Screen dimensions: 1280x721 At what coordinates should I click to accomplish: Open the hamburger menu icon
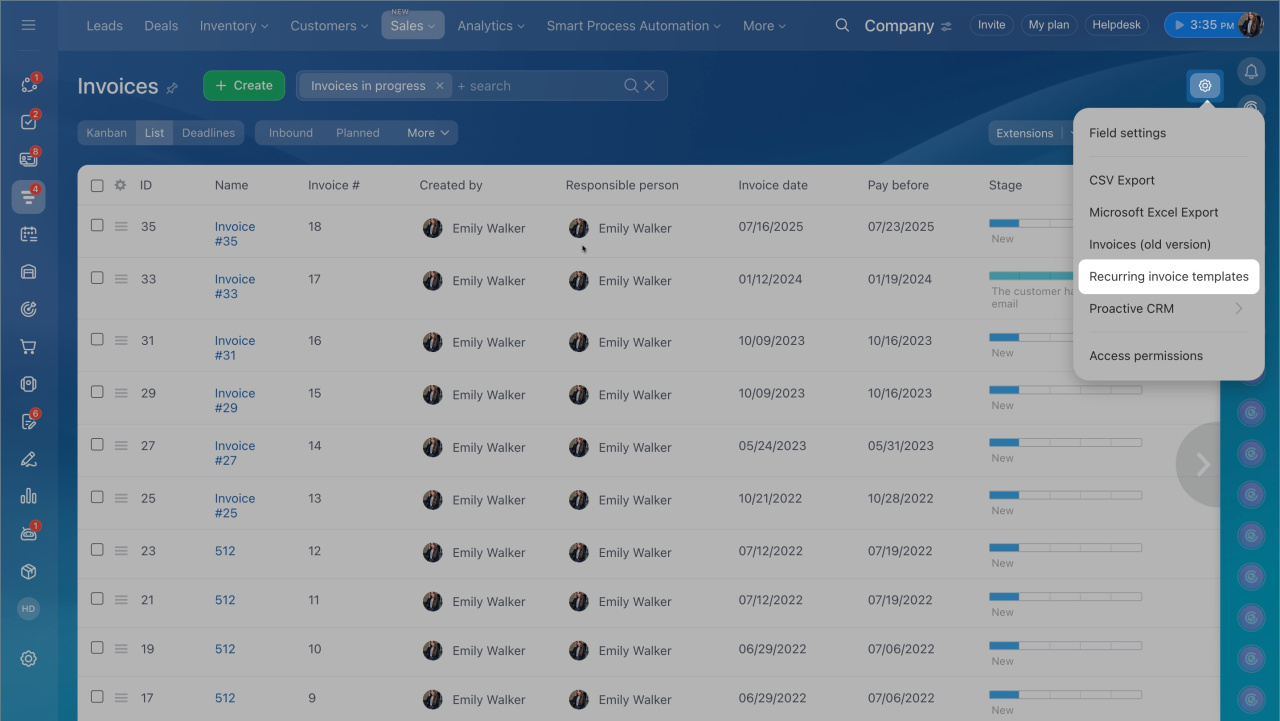[x=28, y=25]
